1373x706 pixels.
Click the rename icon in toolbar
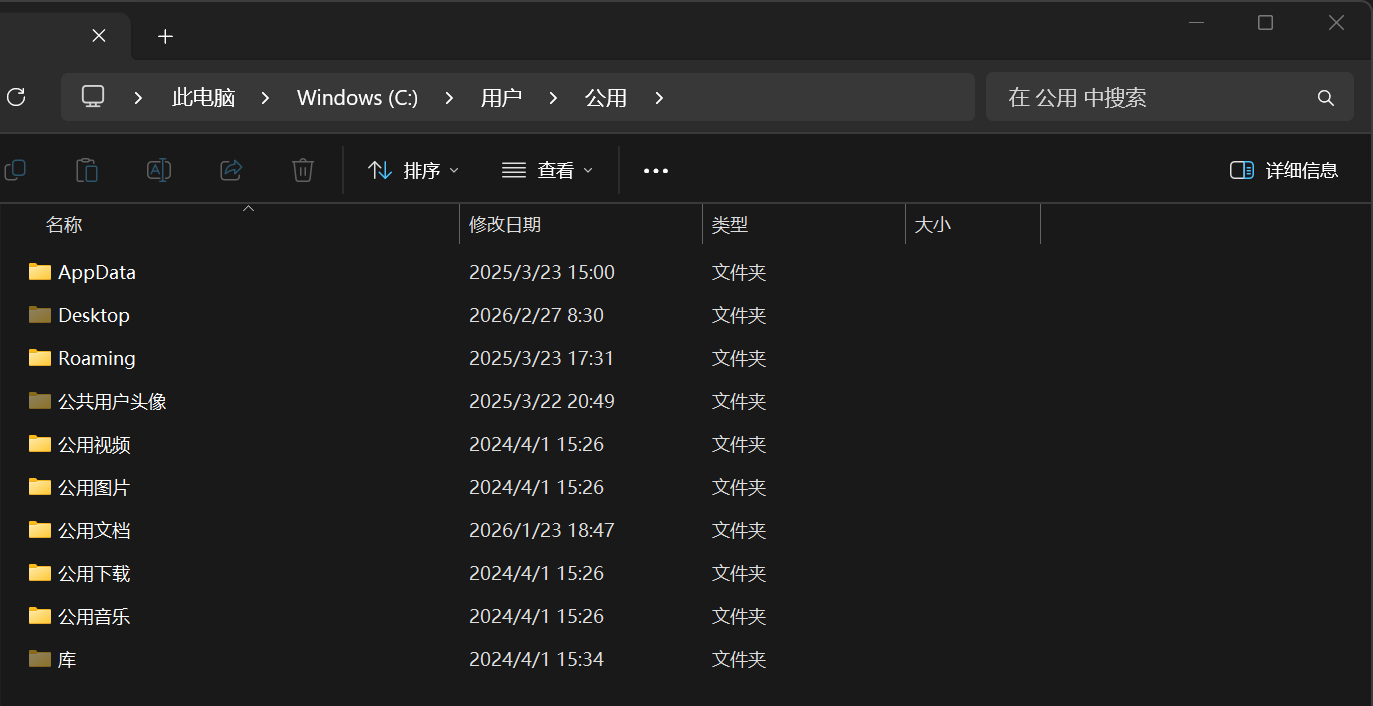click(x=159, y=170)
